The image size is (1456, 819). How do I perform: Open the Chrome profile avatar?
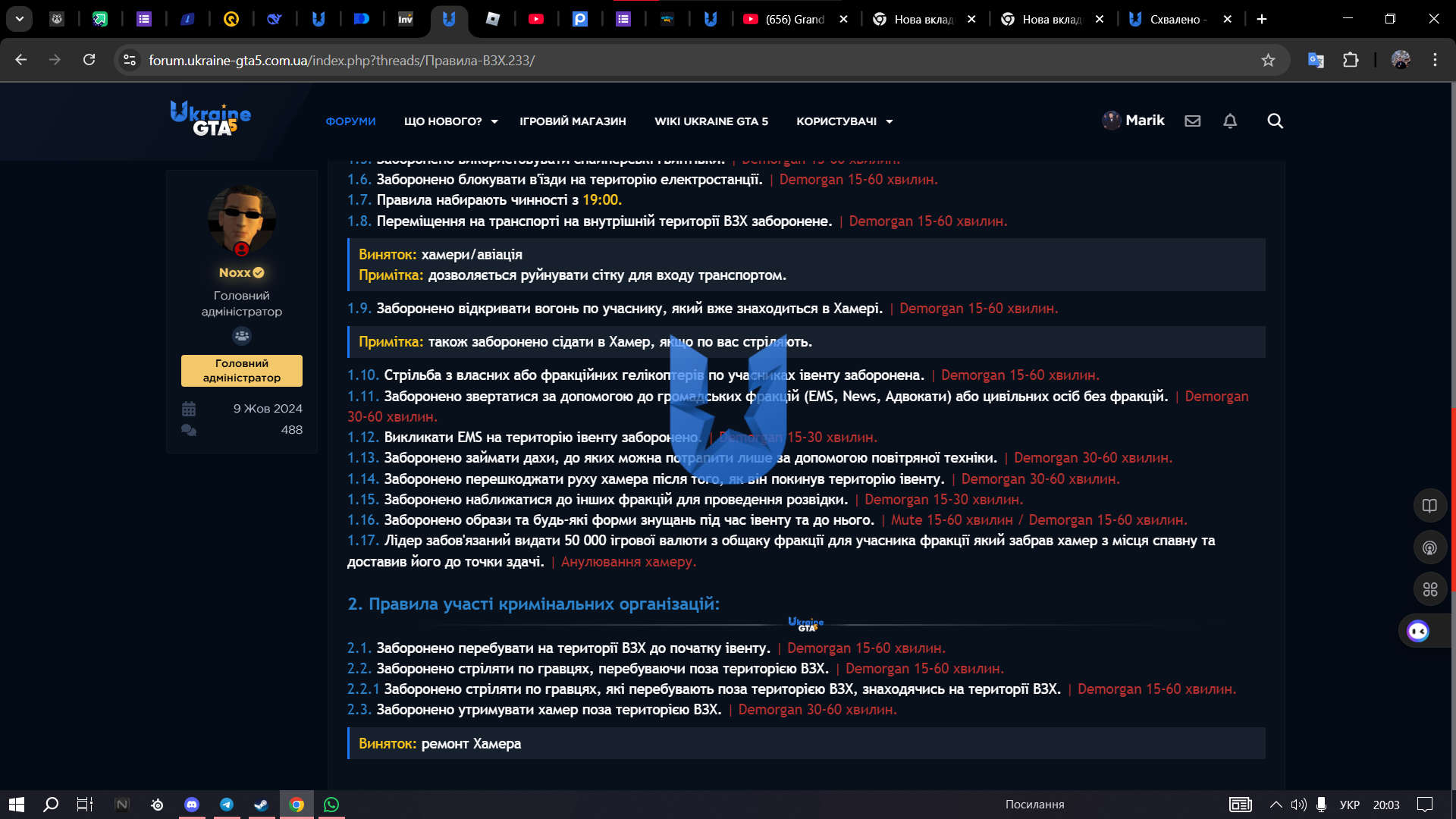[x=1401, y=60]
